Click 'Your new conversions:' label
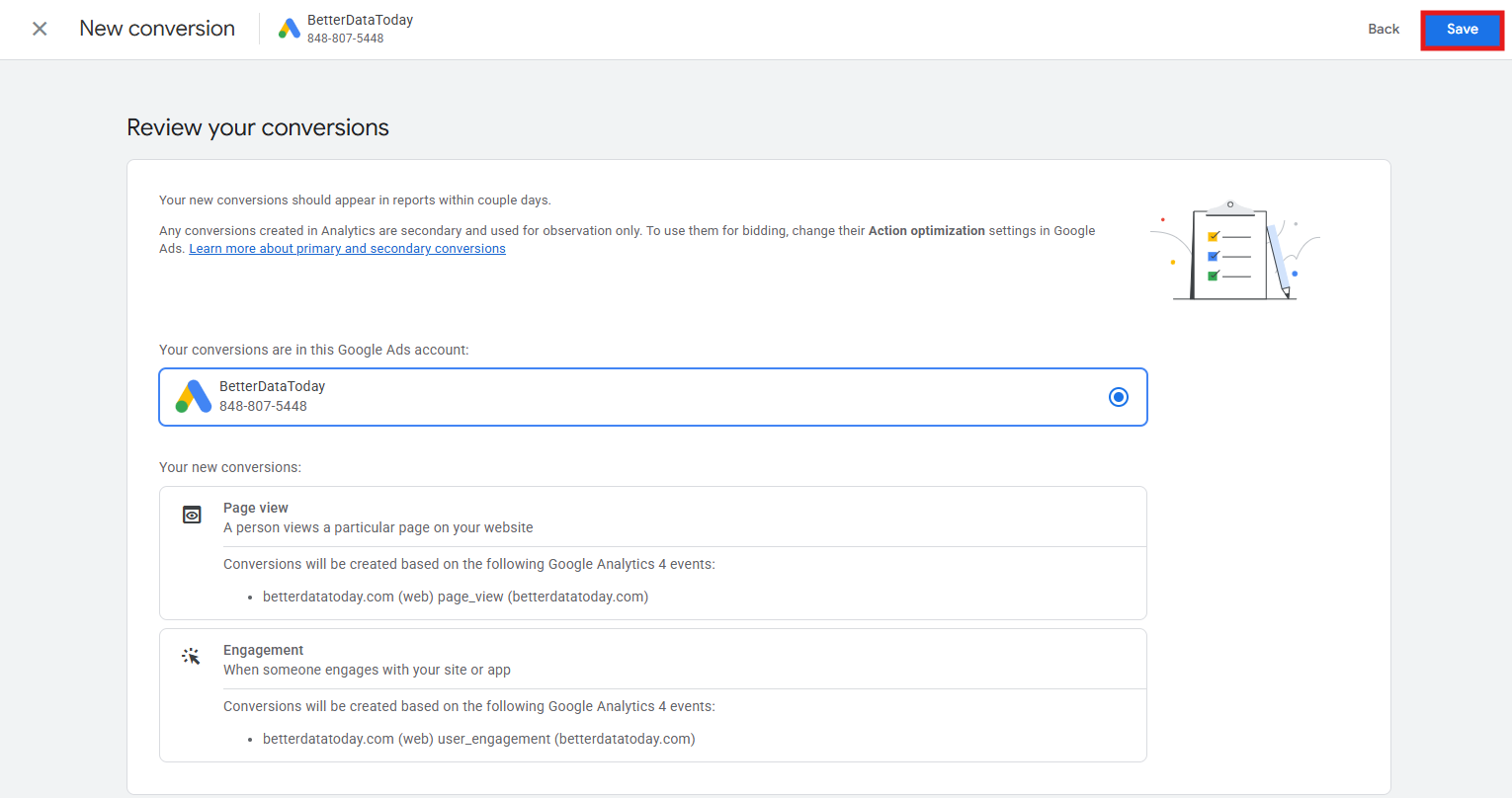1512x798 pixels. pos(230,467)
